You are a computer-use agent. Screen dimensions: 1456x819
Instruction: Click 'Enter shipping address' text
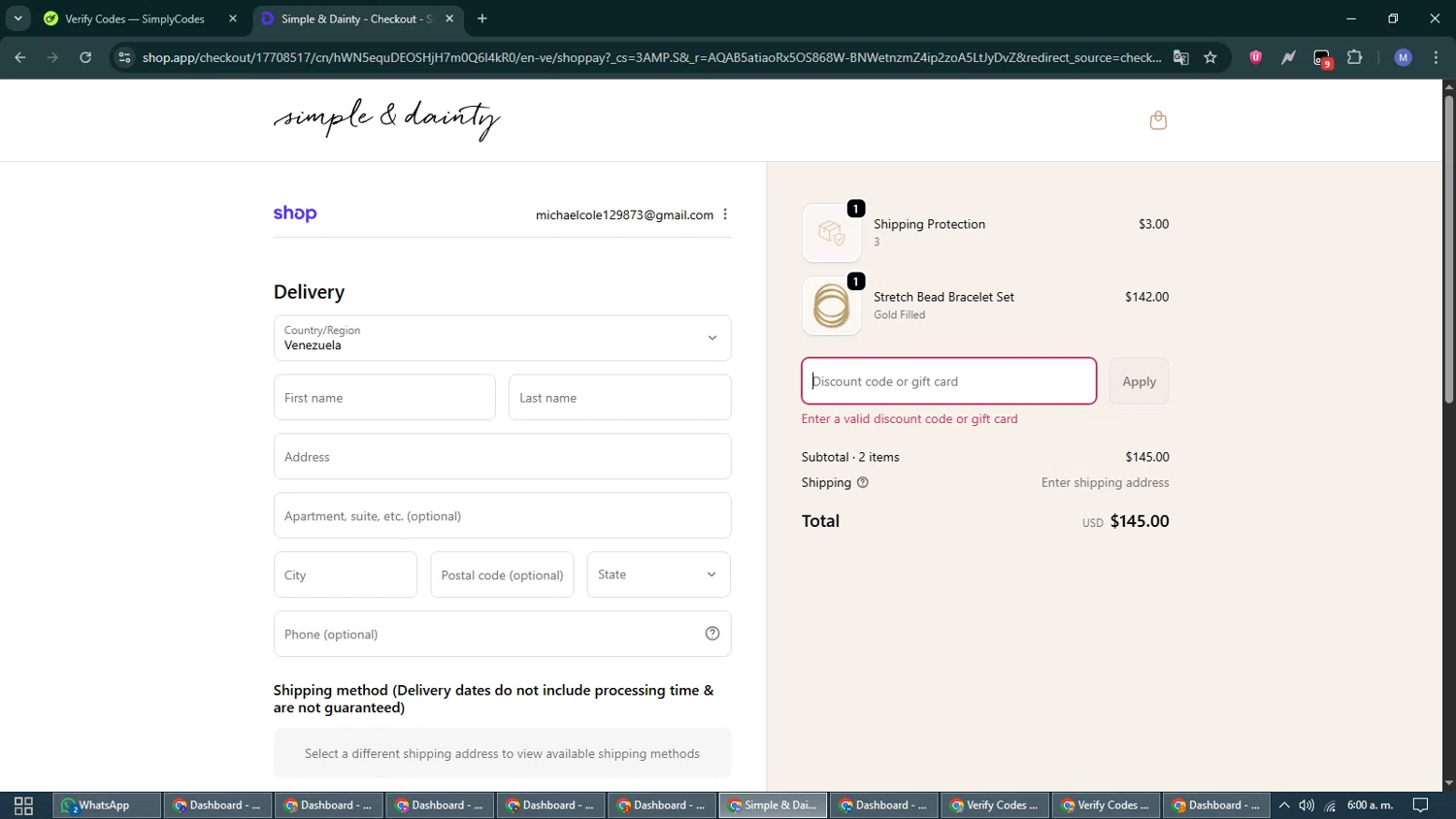tap(1105, 482)
